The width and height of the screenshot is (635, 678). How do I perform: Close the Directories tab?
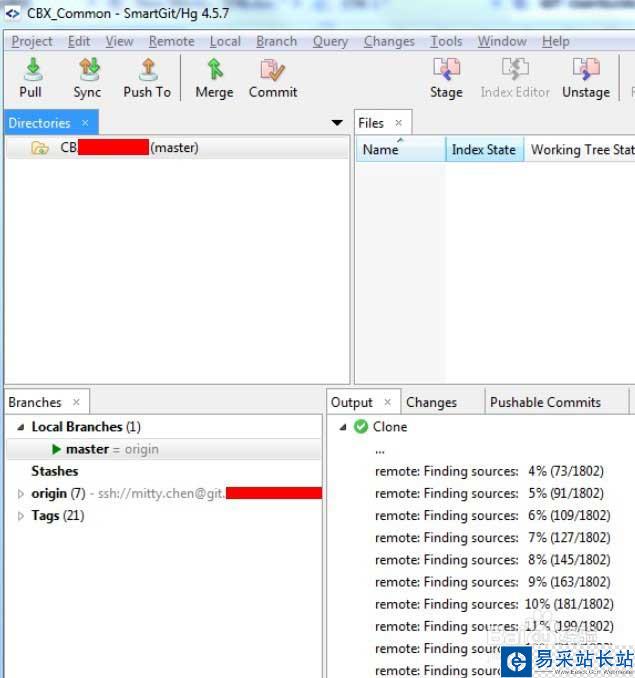click(x=85, y=123)
